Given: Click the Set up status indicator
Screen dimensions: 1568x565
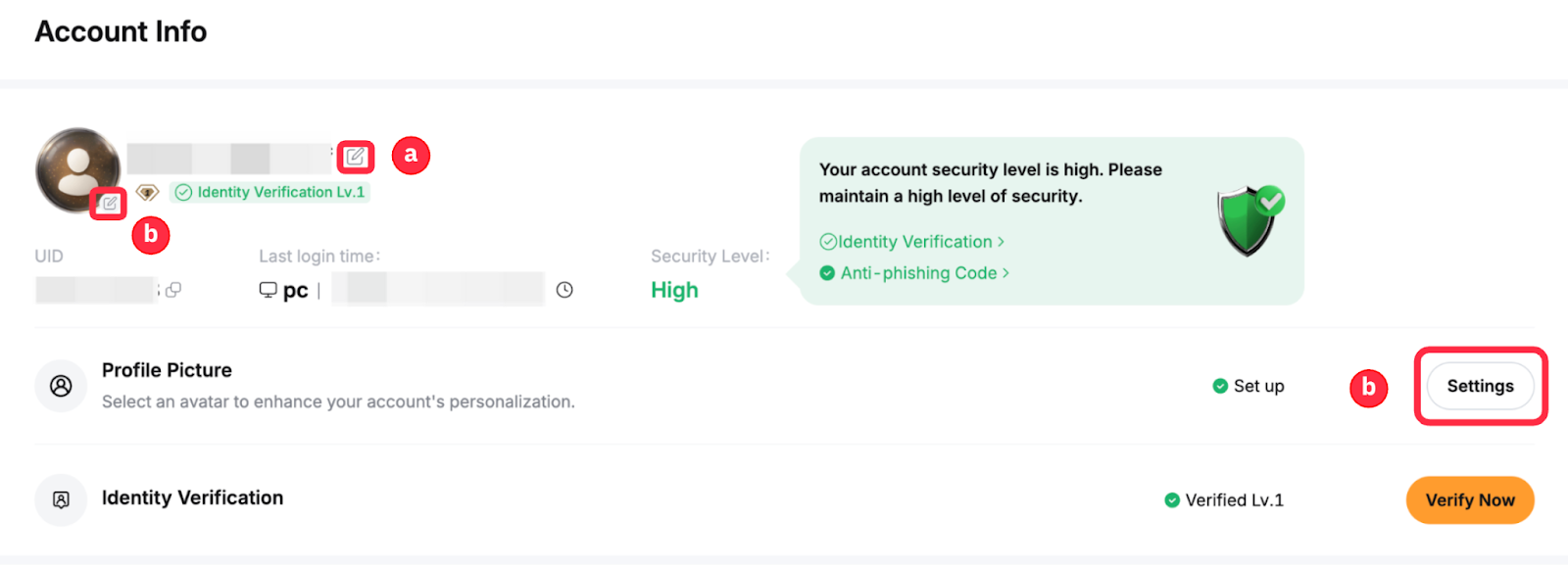Looking at the screenshot, I should [x=1249, y=386].
